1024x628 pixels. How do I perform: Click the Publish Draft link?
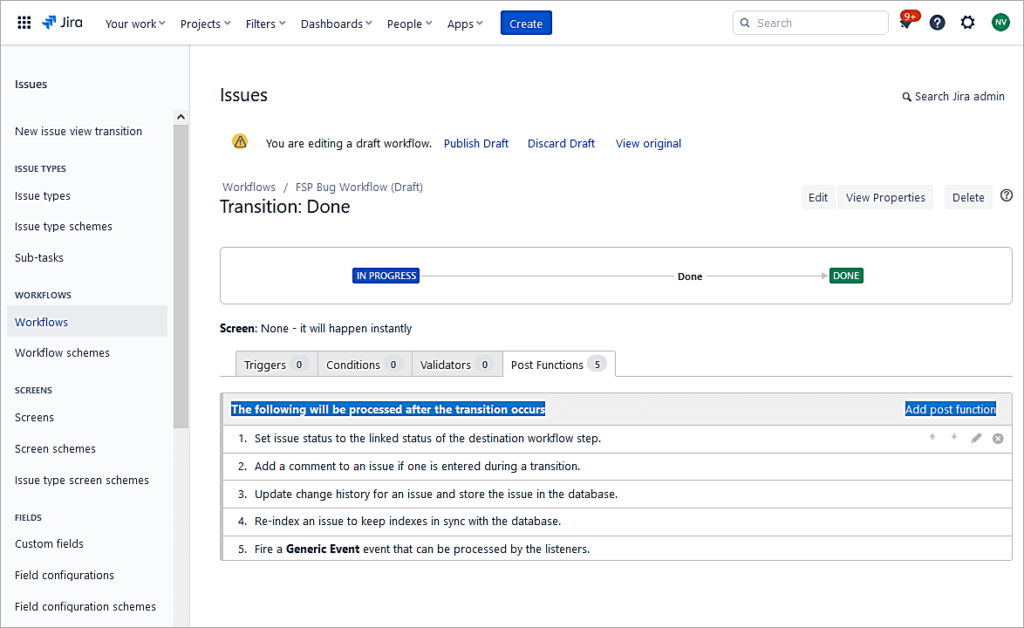point(476,144)
